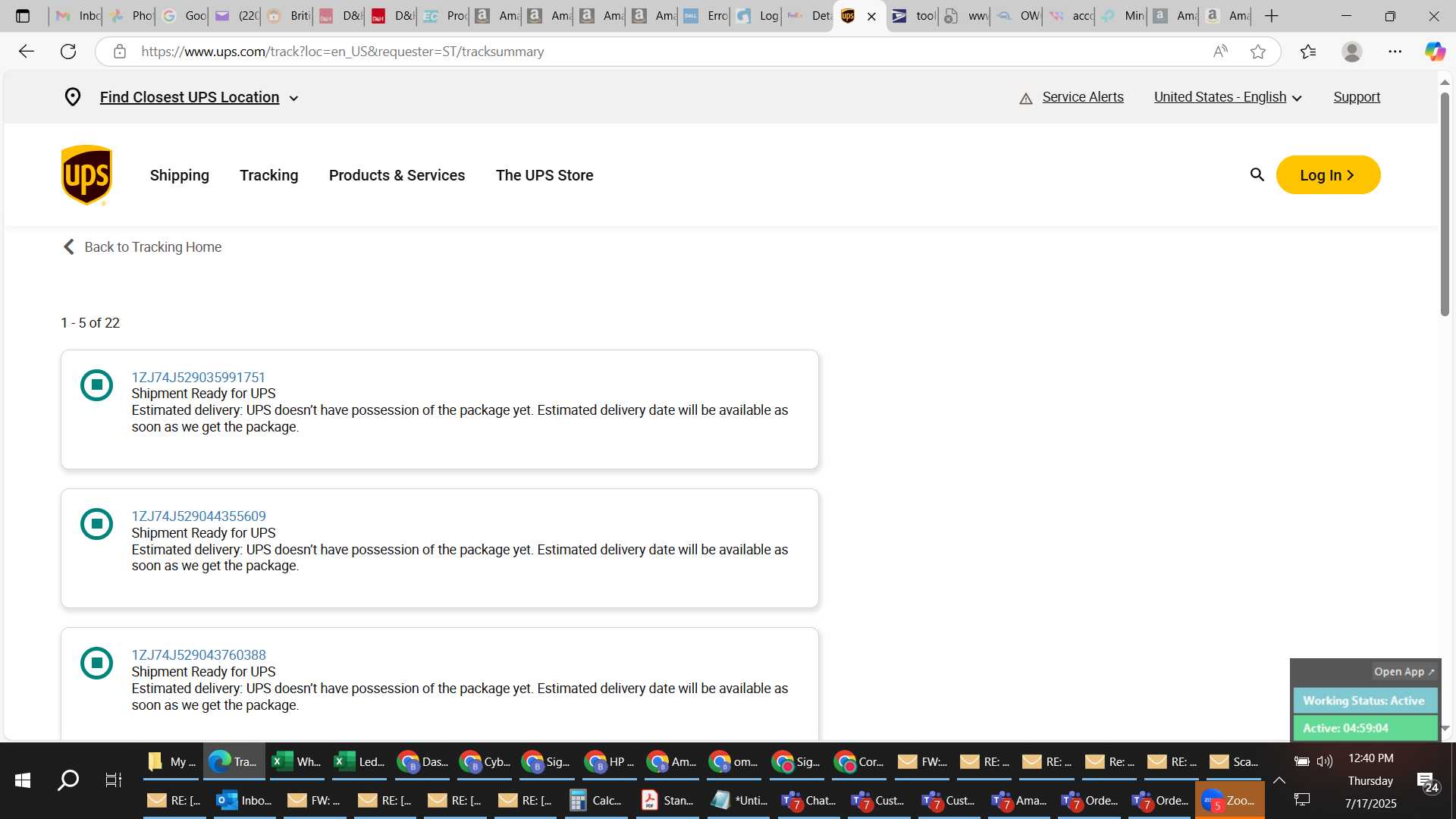Click status icon for shipment 1ZJ74J529044355609

96,524
